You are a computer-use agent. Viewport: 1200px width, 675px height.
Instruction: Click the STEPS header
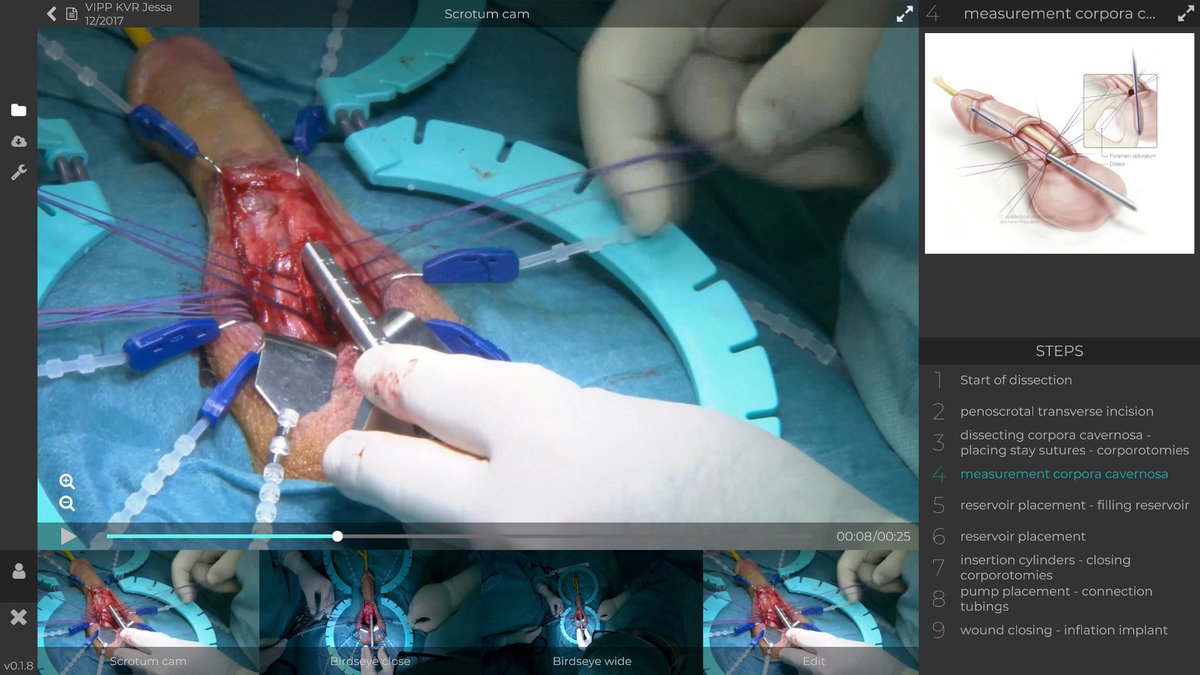coord(1059,351)
